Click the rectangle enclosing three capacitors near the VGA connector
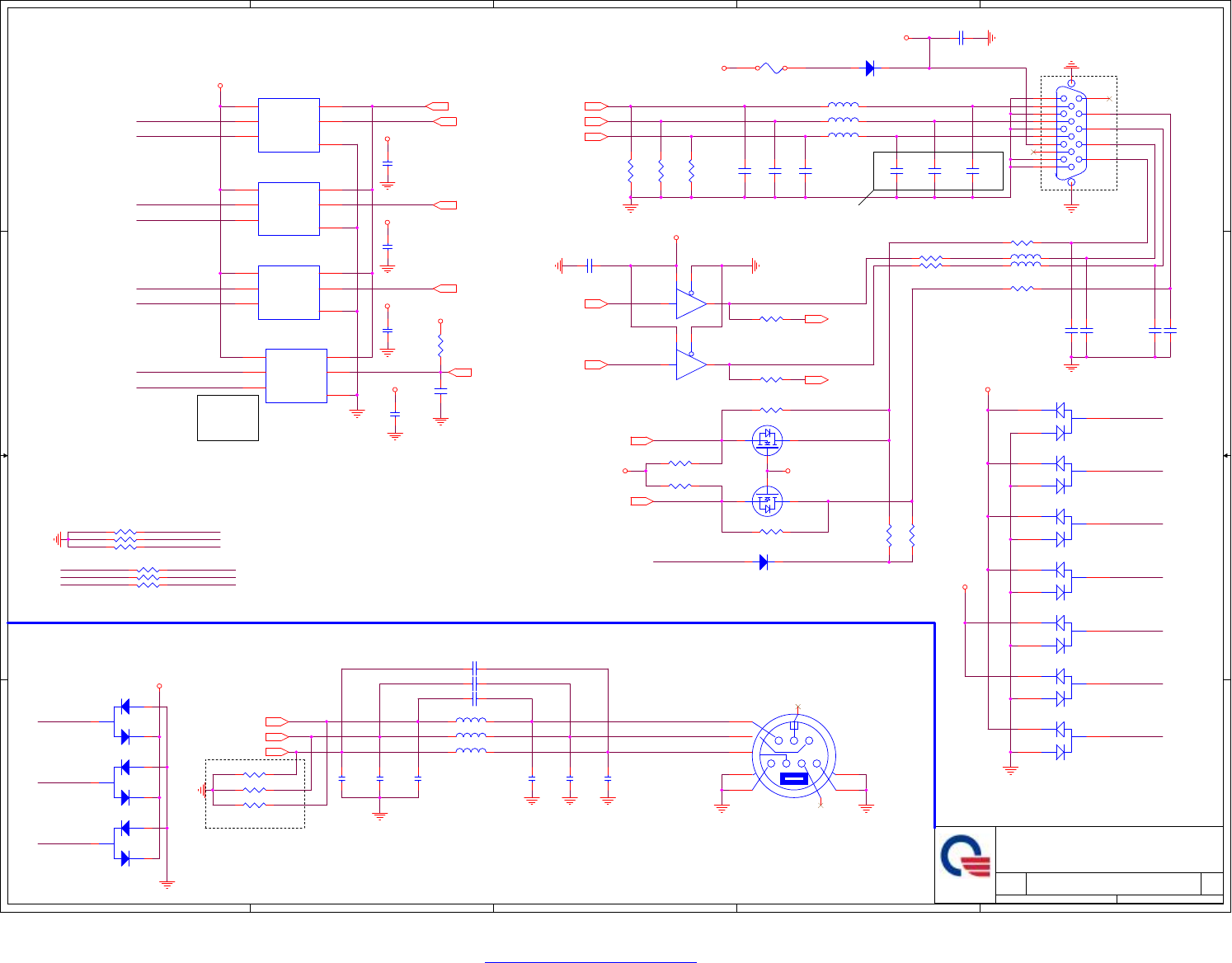The width and height of the screenshot is (1232, 963). pyautogui.click(x=938, y=171)
